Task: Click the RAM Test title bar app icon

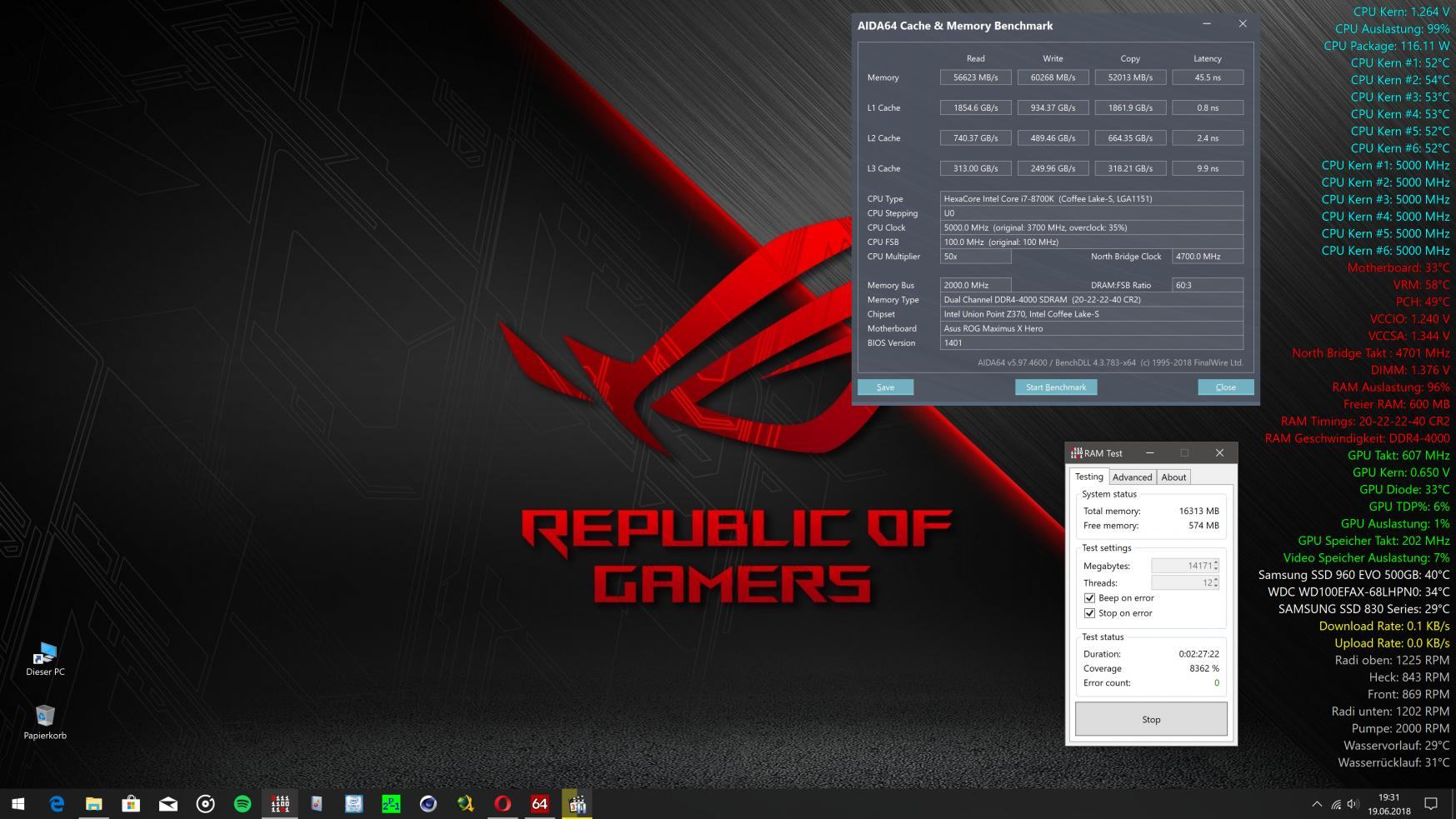Action: point(1076,453)
